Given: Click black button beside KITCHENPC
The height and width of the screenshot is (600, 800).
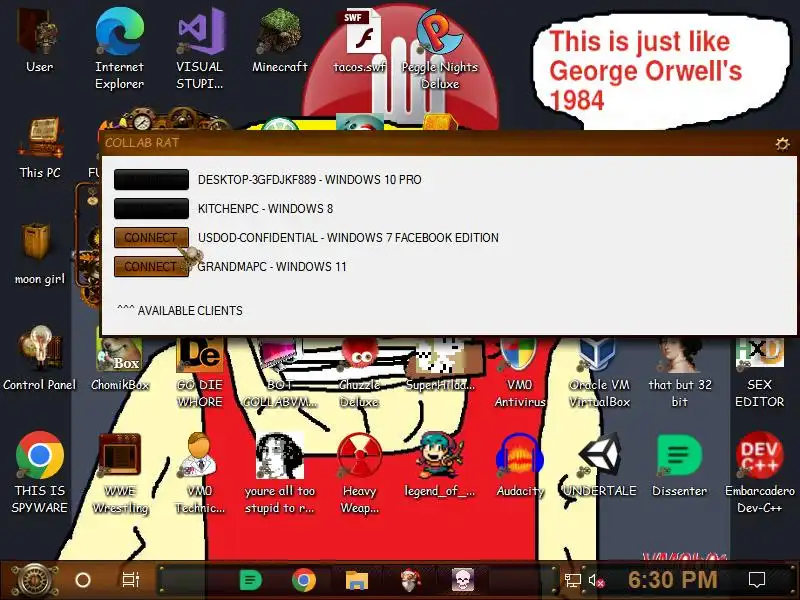Looking at the screenshot, I should [x=151, y=209].
